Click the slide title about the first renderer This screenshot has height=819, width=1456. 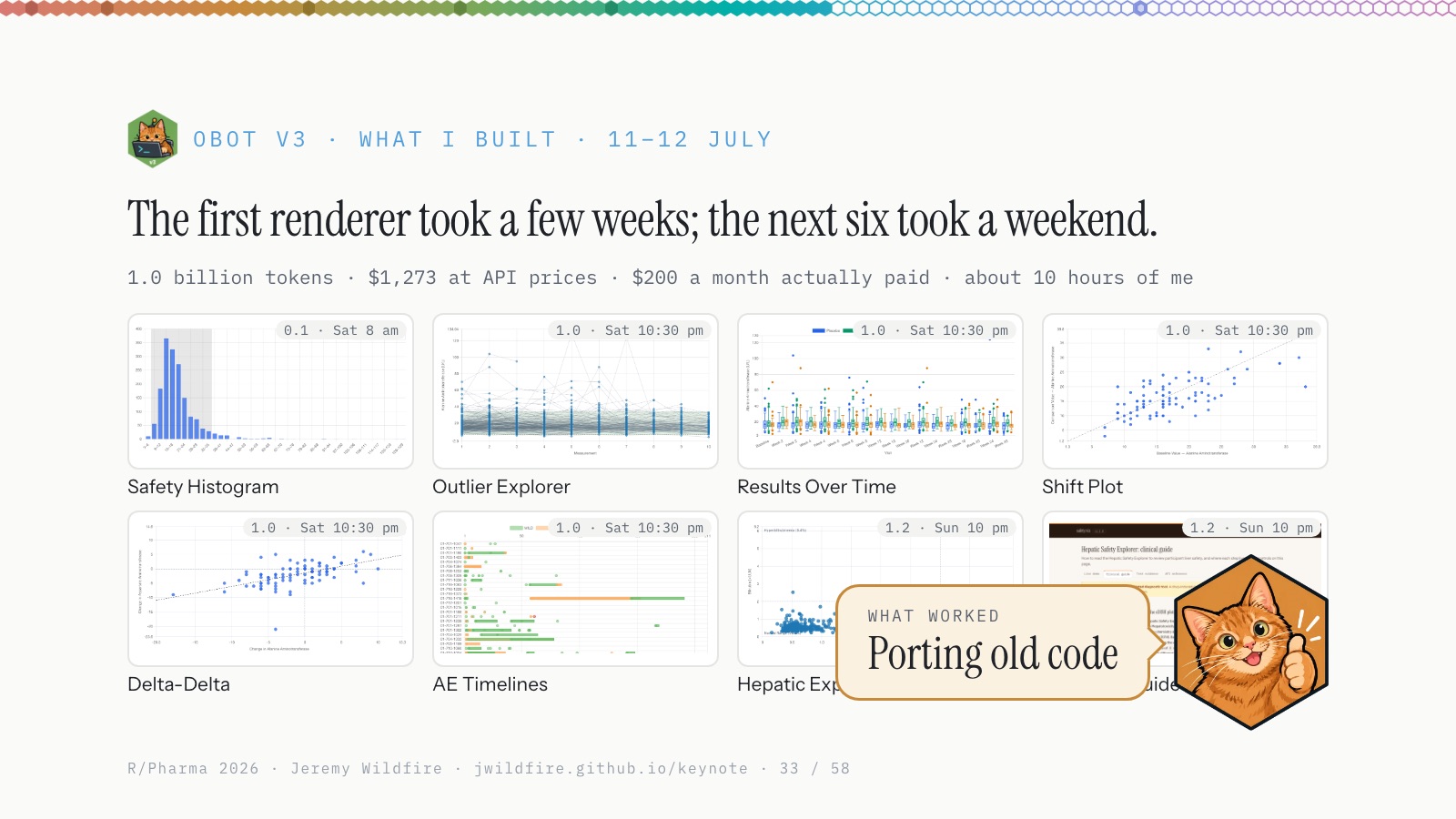click(642, 219)
